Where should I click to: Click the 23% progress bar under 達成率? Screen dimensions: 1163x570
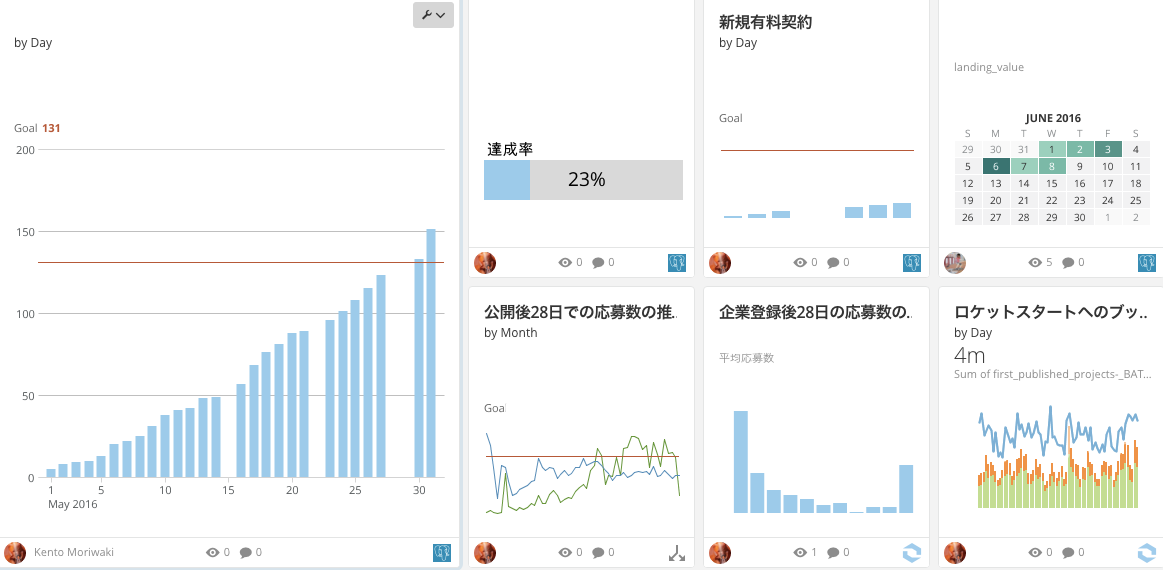pos(583,180)
